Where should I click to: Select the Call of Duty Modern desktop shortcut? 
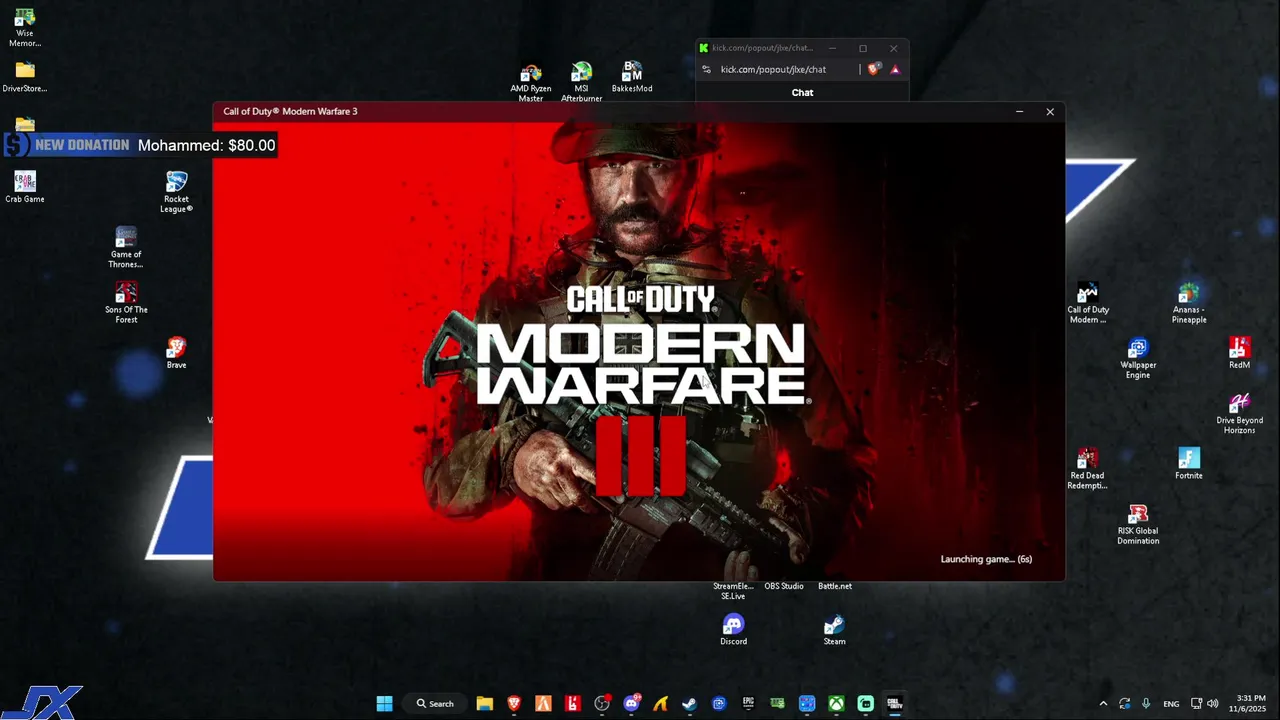pos(1088,303)
